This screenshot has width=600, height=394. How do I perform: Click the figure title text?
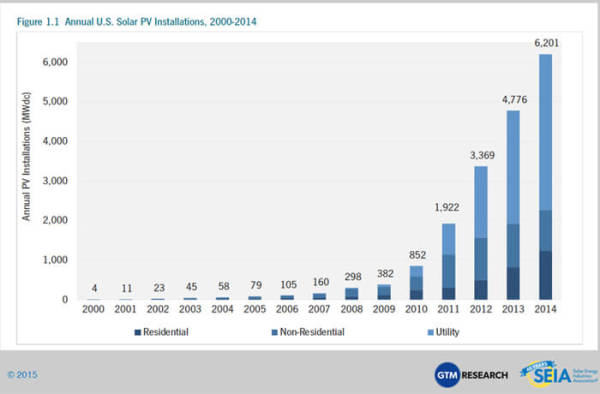coord(137,22)
